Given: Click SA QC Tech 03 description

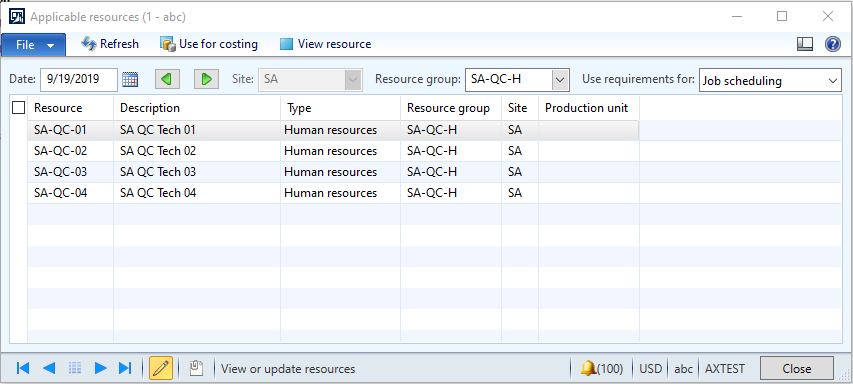Looking at the screenshot, I should (x=197, y=172).
